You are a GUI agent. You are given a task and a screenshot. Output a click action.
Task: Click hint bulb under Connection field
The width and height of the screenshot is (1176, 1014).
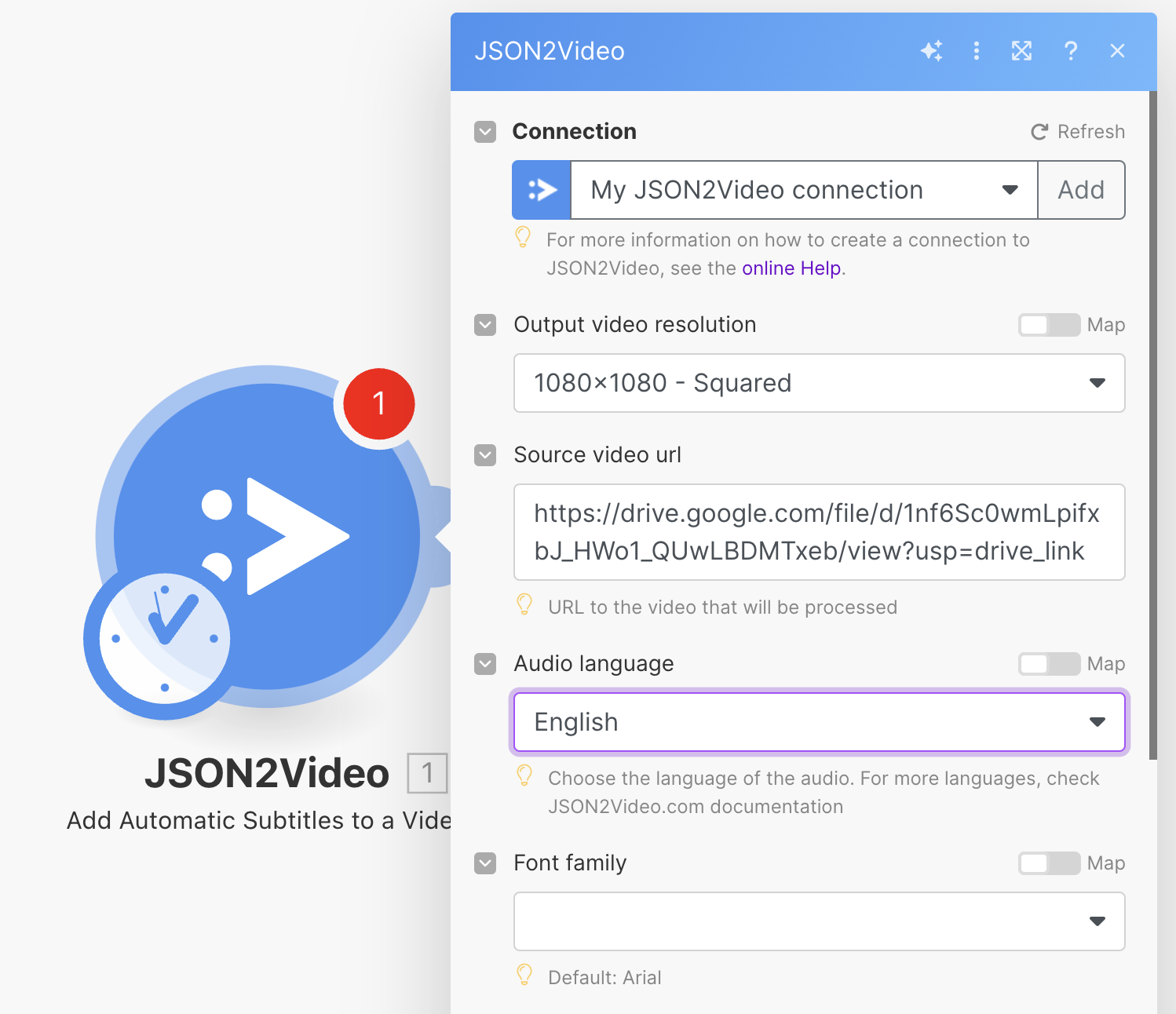pyautogui.click(x=523, y=238)
